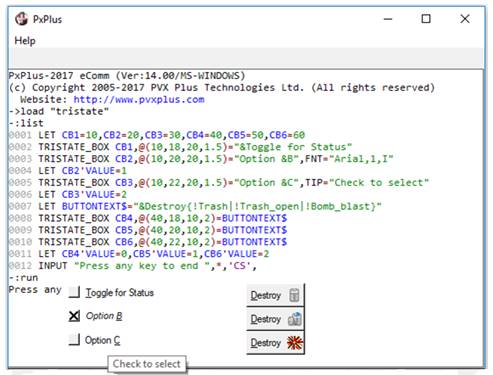Check the Option C tristate box
The width and height of the screenshot is (493, 375).
[x=74, y=340]
